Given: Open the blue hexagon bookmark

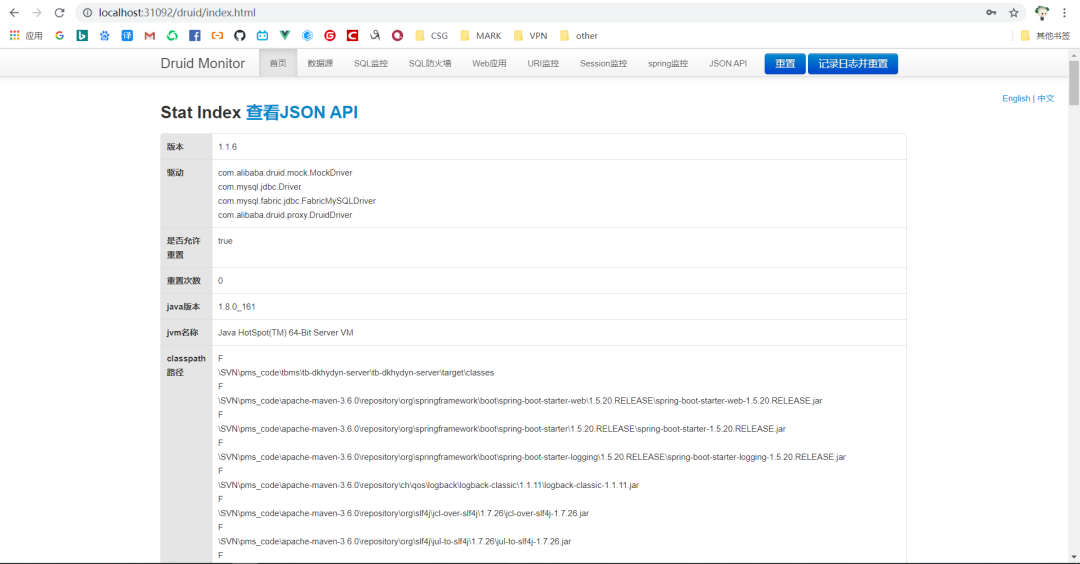Looking at the screenshot, I should (307, 36).
